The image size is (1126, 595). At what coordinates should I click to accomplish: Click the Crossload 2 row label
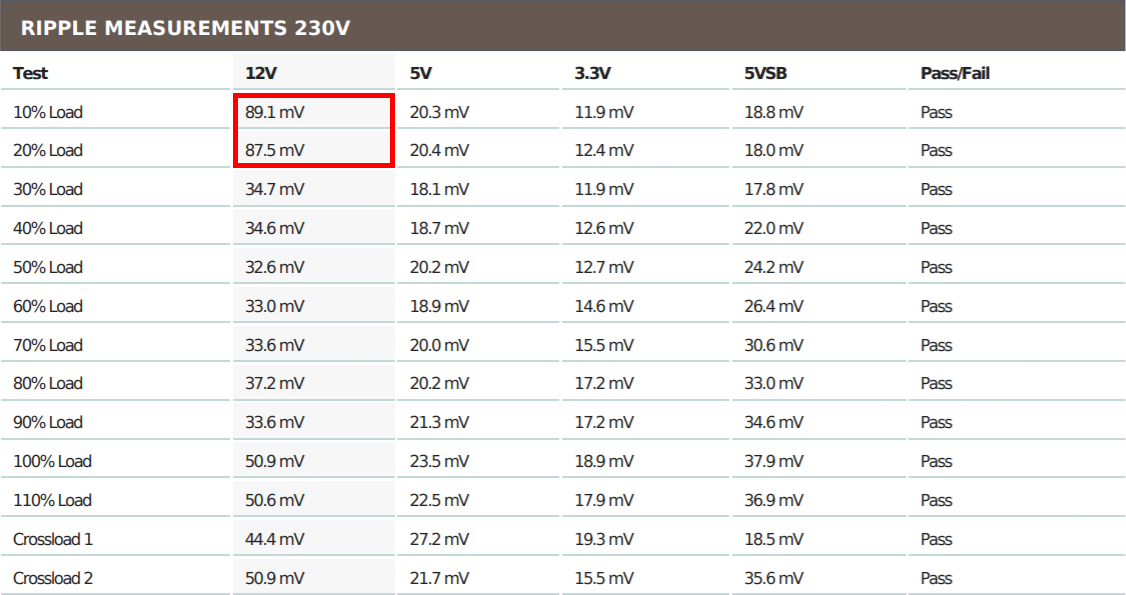click(52, 578)
